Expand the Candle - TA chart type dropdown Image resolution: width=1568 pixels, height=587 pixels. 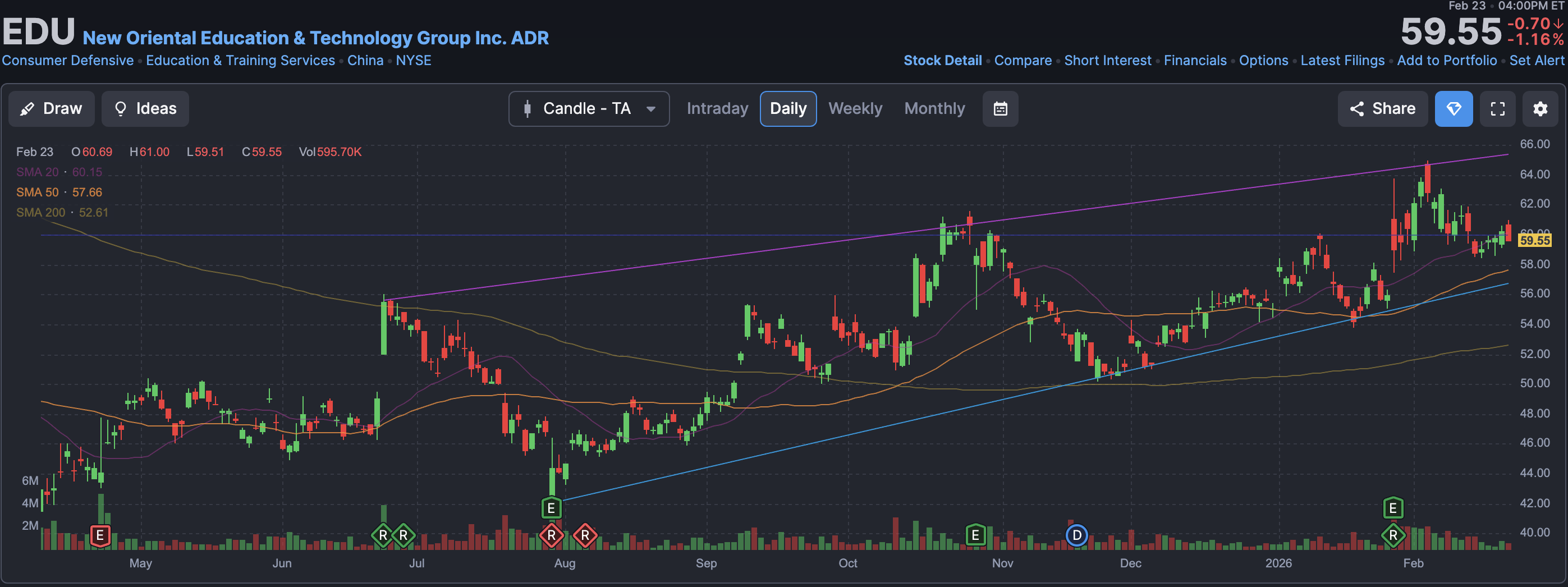tap(589, 108)
